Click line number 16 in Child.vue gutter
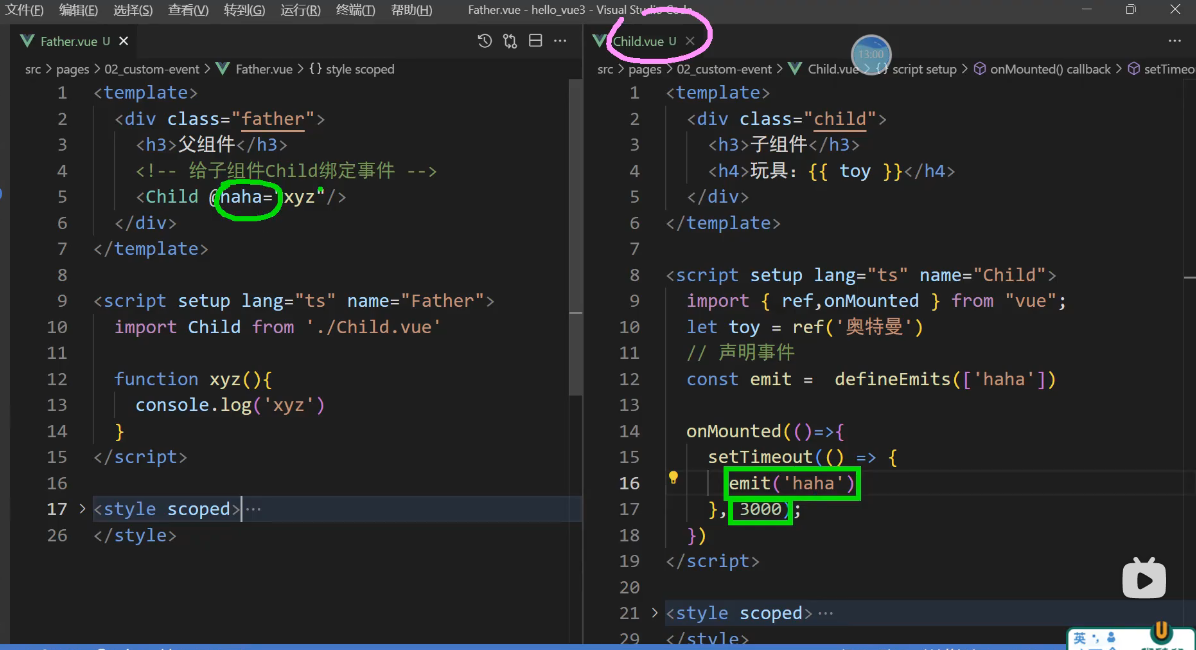This screenshot has height=650, width=1196. point(629,483)
